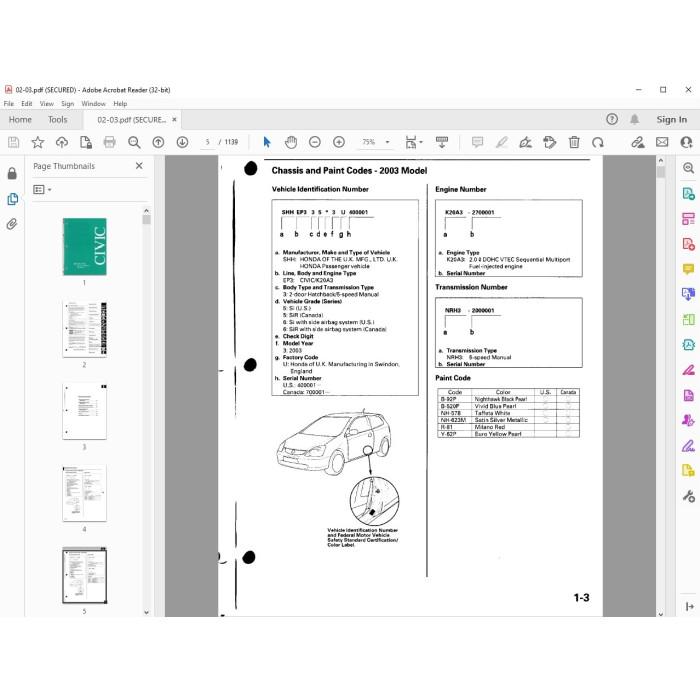This screenshot has height=700, width=700.
Task: Open notifications bell icon
Action: 634,119
